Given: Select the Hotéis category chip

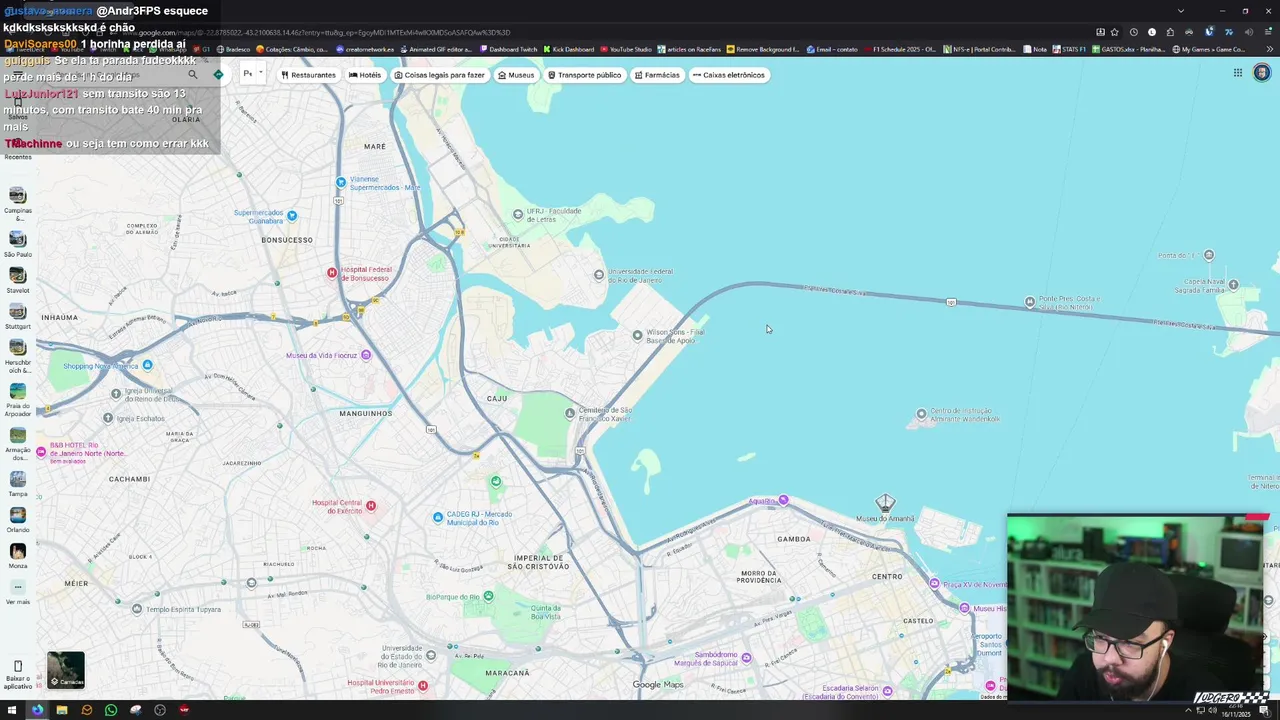Looking at the screenshot, I should click(x=365, y=75).
